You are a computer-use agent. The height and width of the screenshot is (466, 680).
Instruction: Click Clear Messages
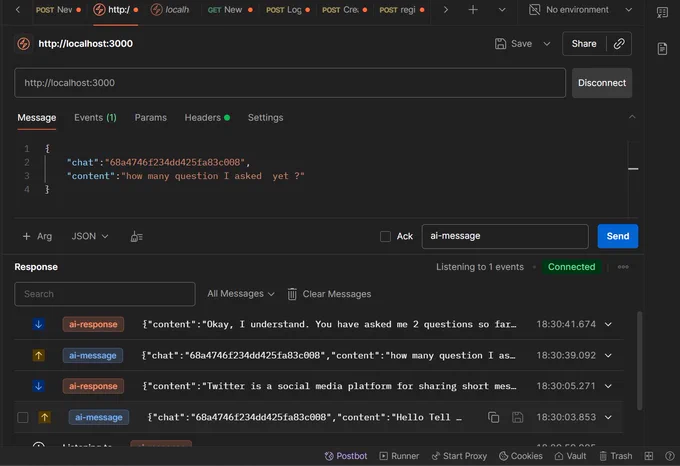tap(329, 294)
